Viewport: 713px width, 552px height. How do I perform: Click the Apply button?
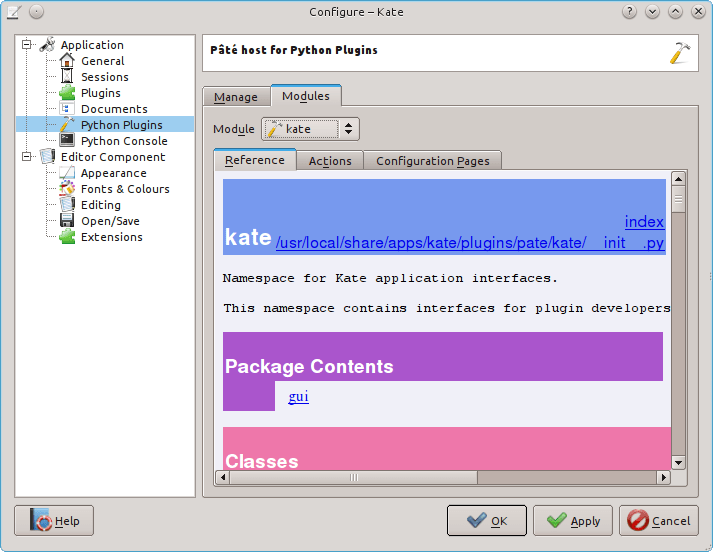573,521
